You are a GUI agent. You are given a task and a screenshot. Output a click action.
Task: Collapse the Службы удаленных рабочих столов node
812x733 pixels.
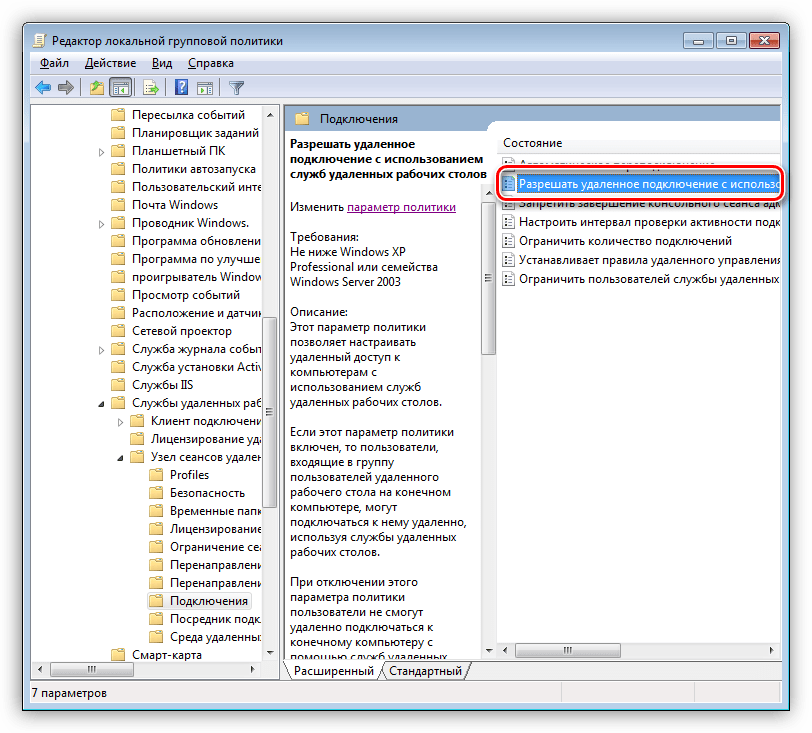click(x=102, y=404)
